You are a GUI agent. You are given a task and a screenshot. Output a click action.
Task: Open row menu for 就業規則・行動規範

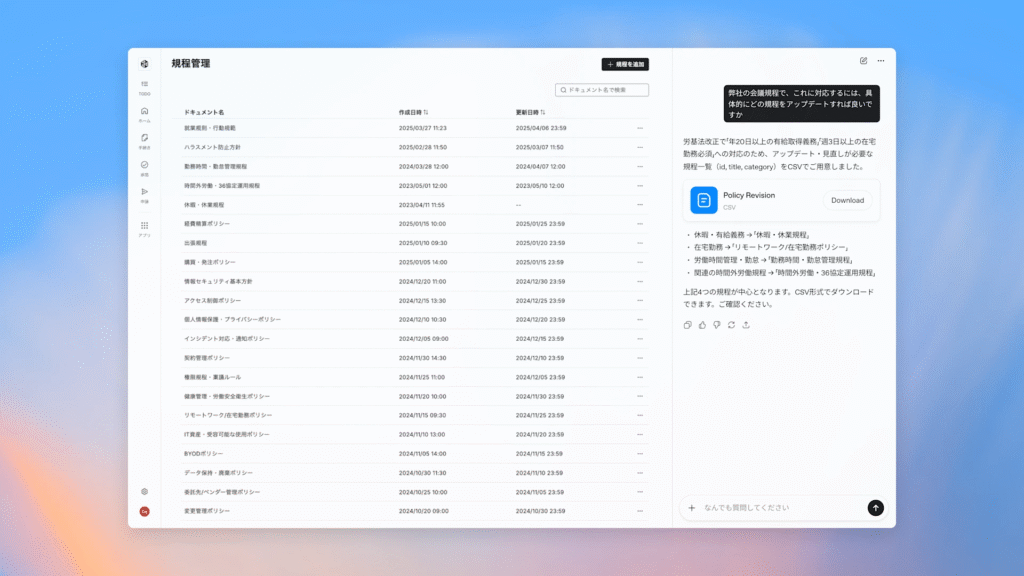coord(640,128)
